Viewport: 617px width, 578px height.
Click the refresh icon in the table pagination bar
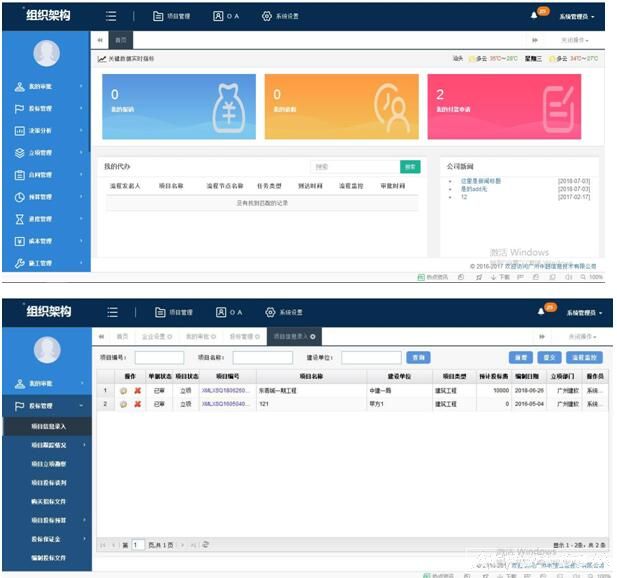[x=205, y=545]
